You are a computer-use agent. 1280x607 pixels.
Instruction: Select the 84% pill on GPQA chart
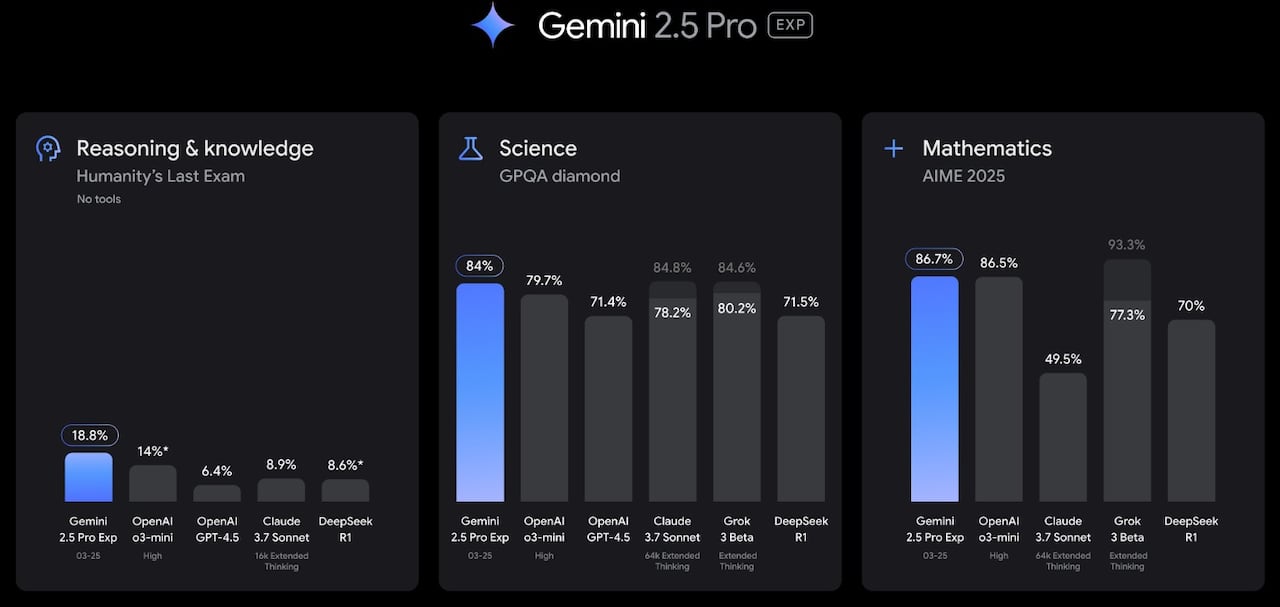point(480,266)
